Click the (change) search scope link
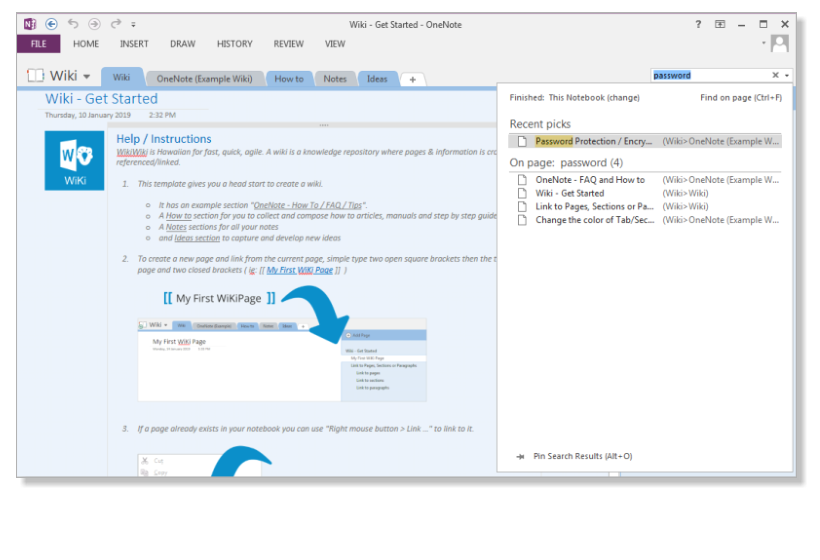This screenshot has height=560, width=820. pyautogui.click(x=623, y=98)
